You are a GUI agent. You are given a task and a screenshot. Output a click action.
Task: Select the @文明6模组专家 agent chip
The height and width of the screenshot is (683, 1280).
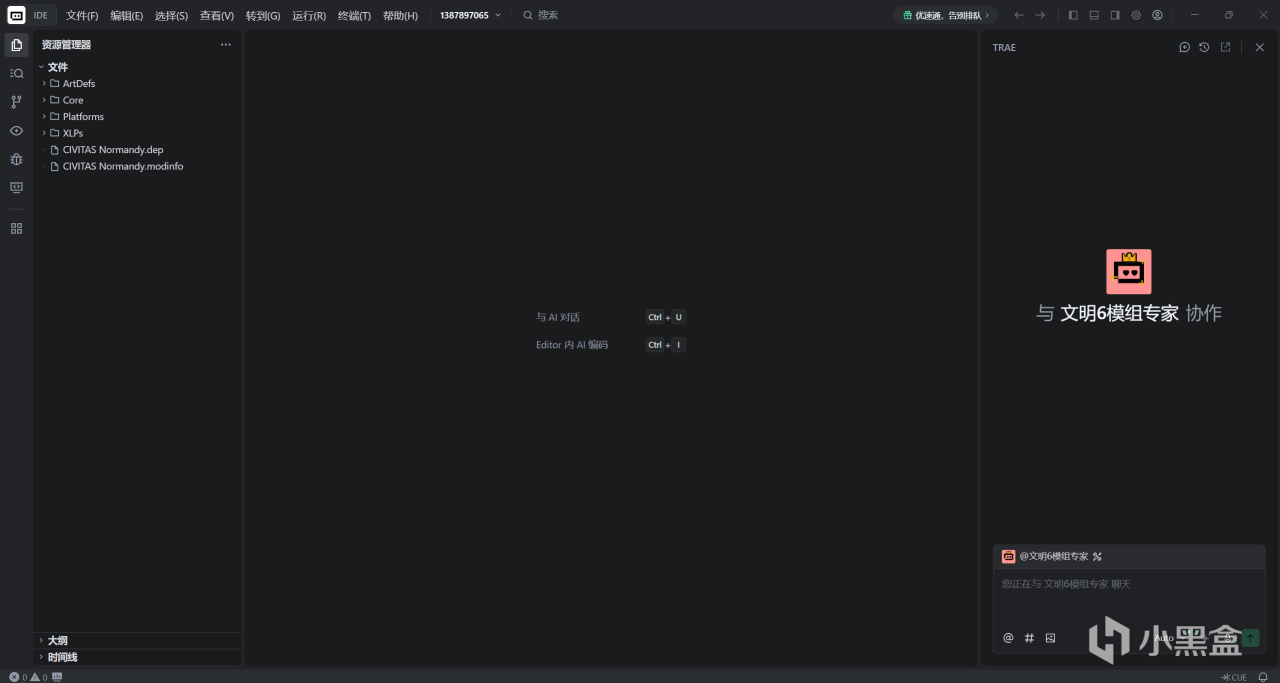[x=1045, y=557]
